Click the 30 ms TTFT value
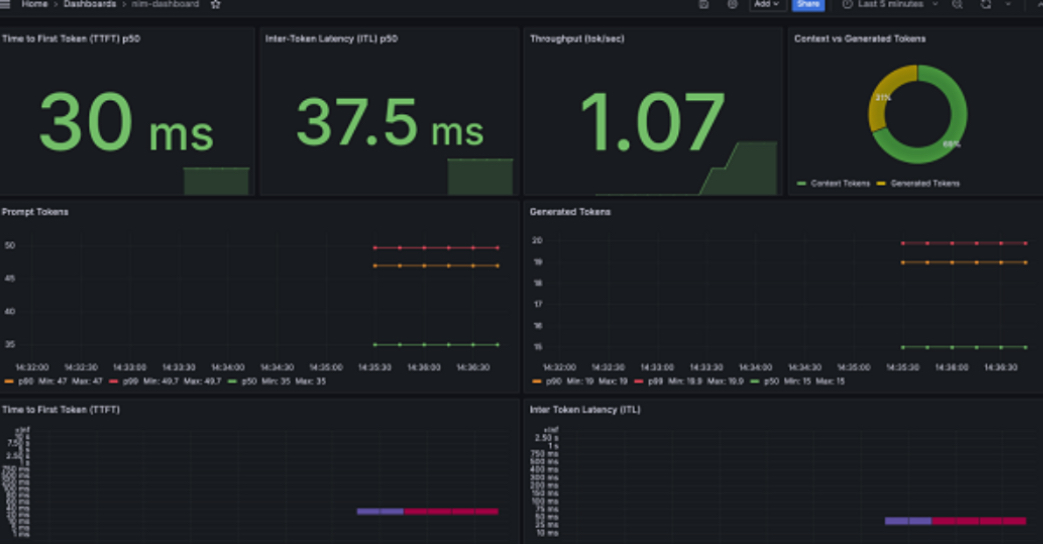The height and width of the screenshot is (544, 1043). 126,123
